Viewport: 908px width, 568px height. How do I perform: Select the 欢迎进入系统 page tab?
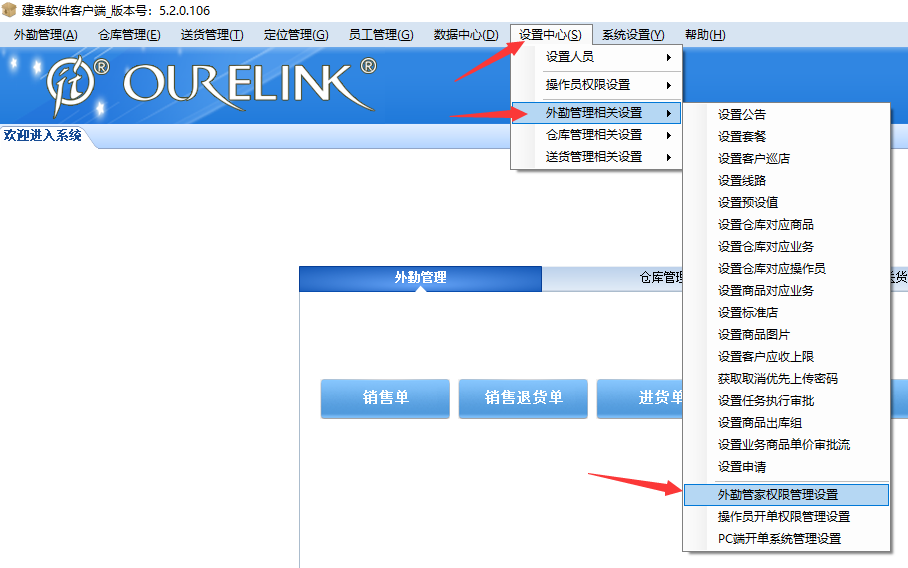pos(43,136)
